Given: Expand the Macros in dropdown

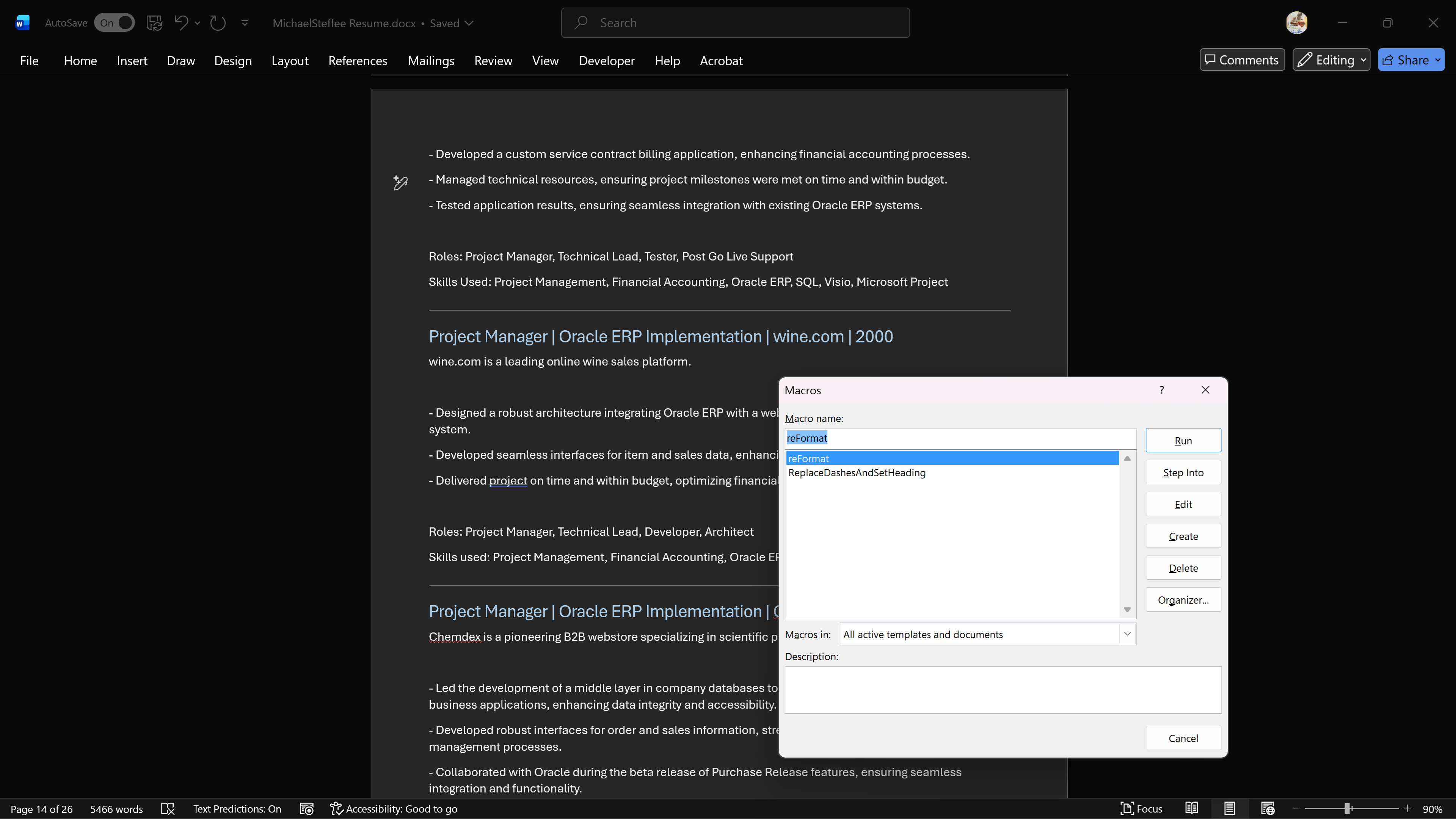Looking at the screenshot, I should (1127, 634).
